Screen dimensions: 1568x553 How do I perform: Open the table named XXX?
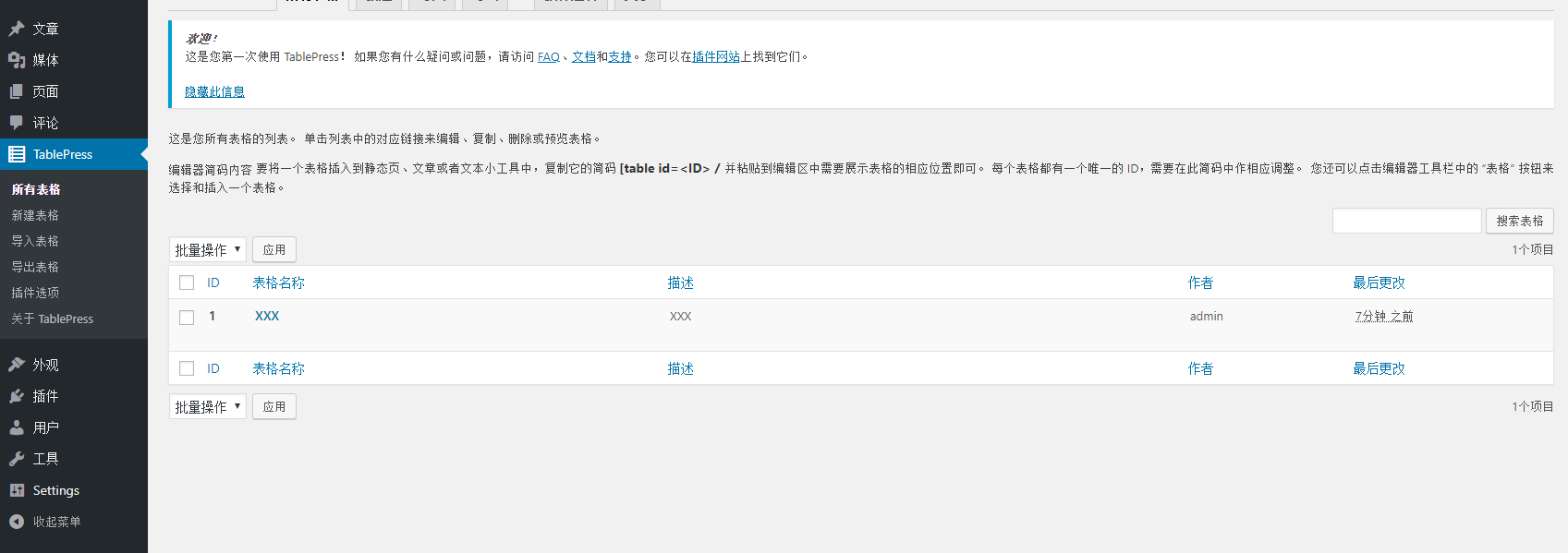click(267, 316)
